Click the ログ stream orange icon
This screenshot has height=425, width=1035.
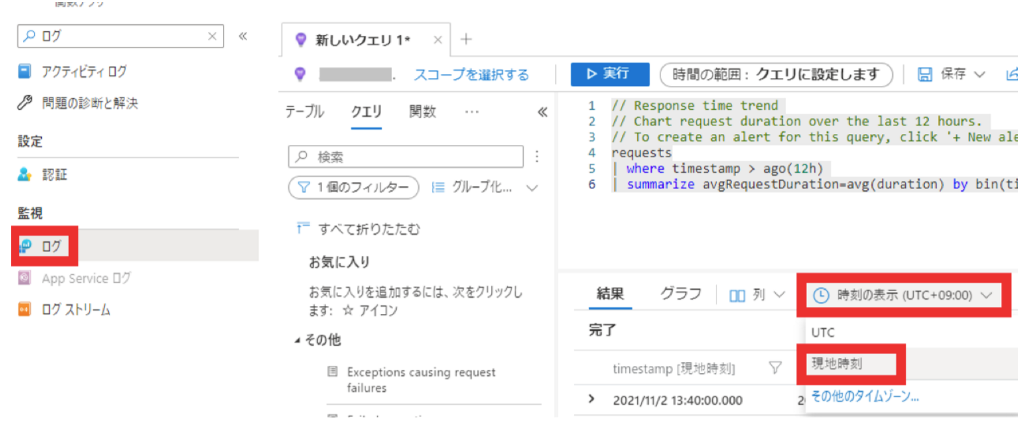click(24, 310)
